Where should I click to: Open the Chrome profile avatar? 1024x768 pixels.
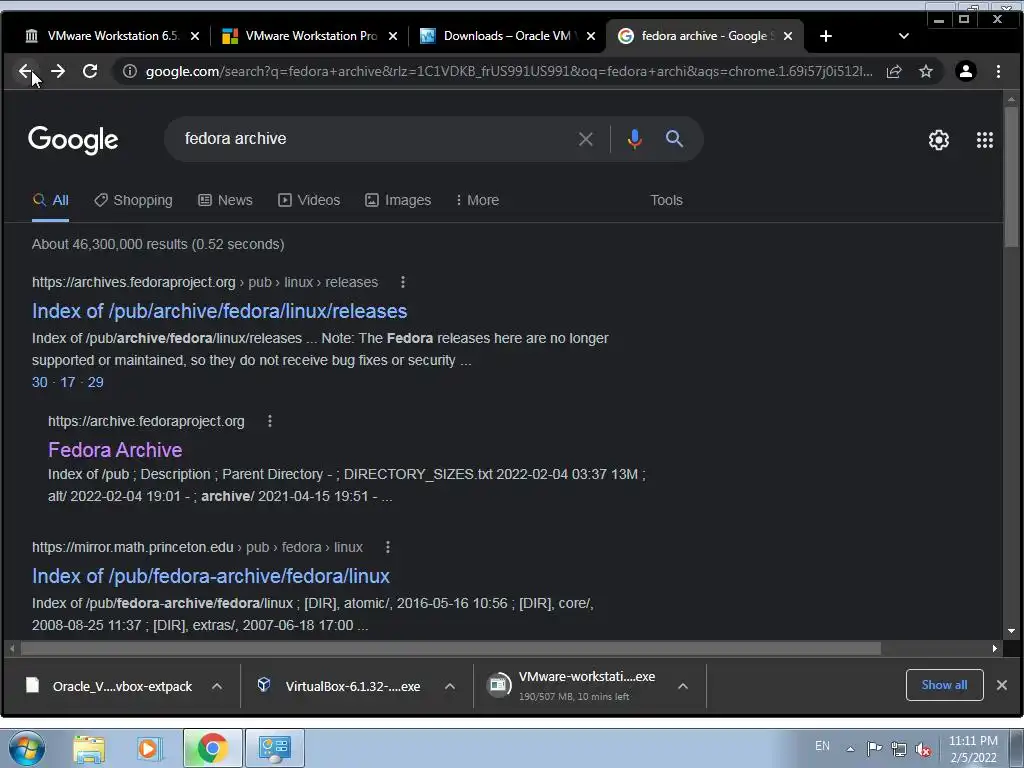(x=966, y=71)
